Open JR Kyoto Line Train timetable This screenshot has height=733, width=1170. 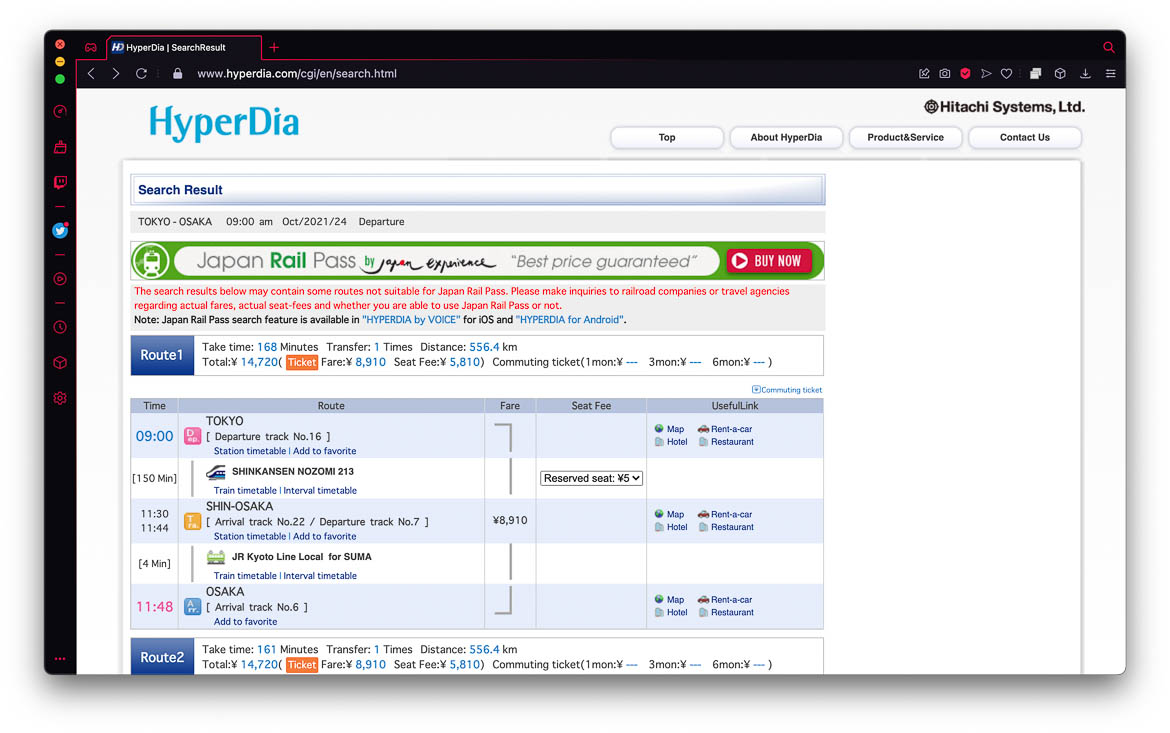[x=245, y=576]
